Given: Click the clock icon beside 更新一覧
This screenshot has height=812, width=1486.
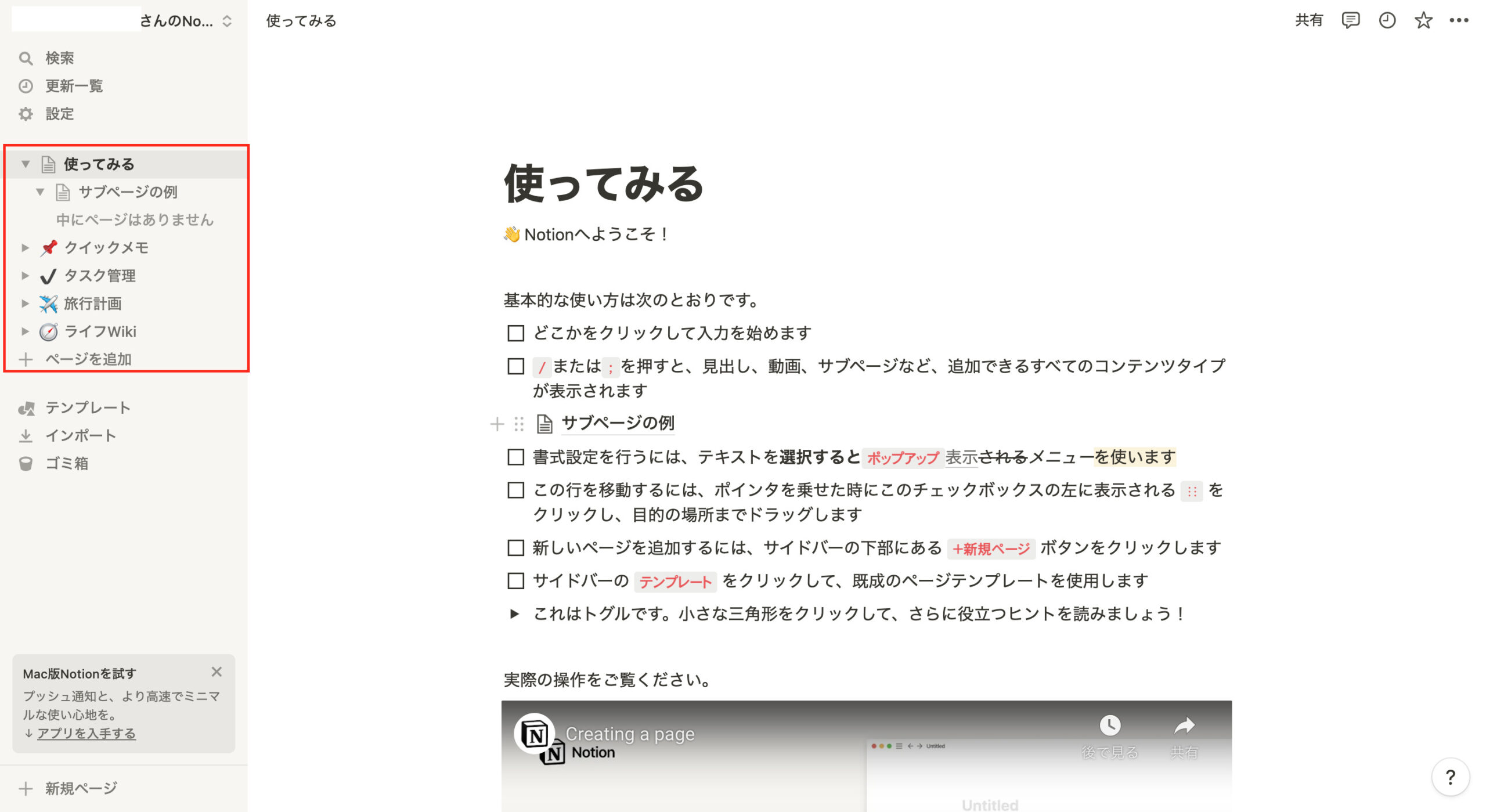Looking at the screenshot, I should pyautogui.click(x=26, y=86).
